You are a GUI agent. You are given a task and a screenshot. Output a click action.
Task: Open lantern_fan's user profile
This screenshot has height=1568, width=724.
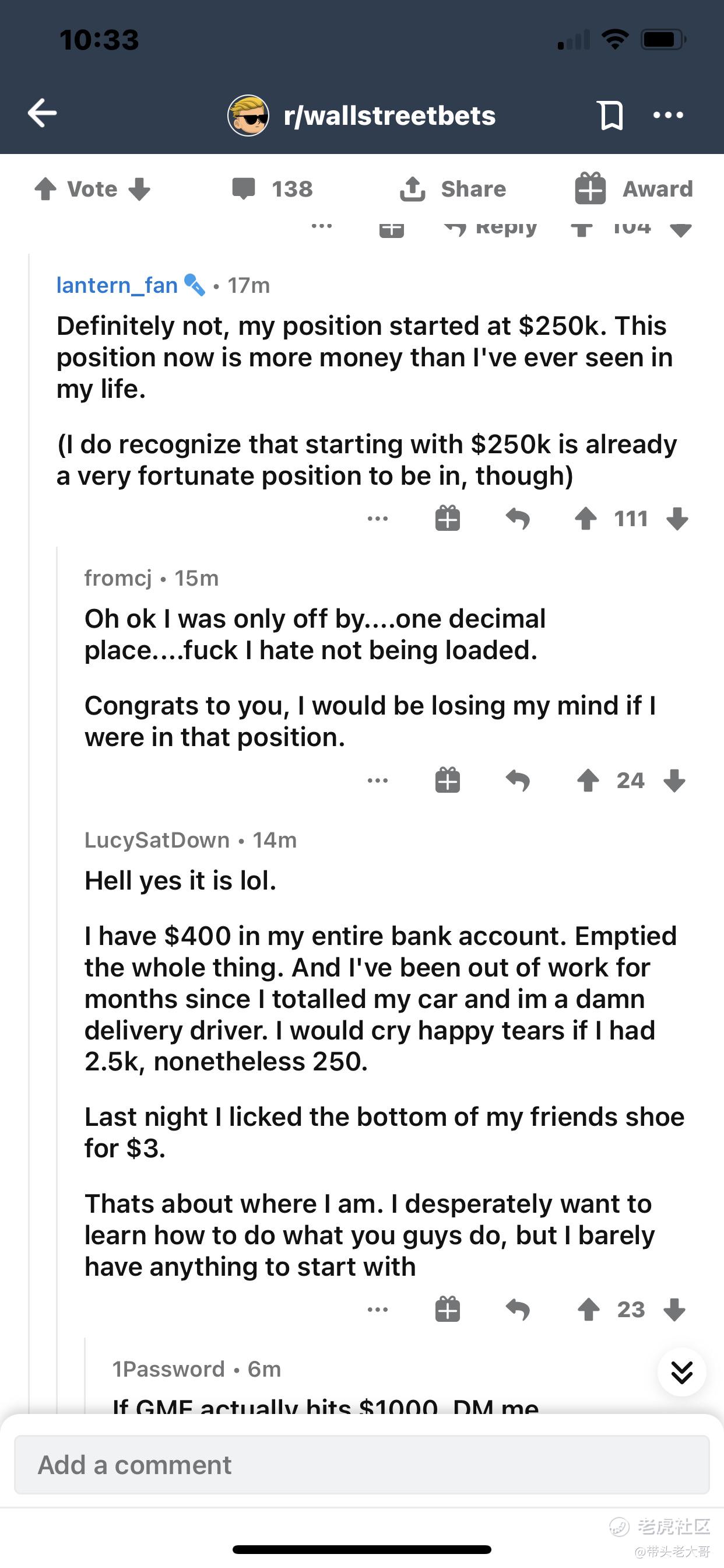tap(117, 285)
